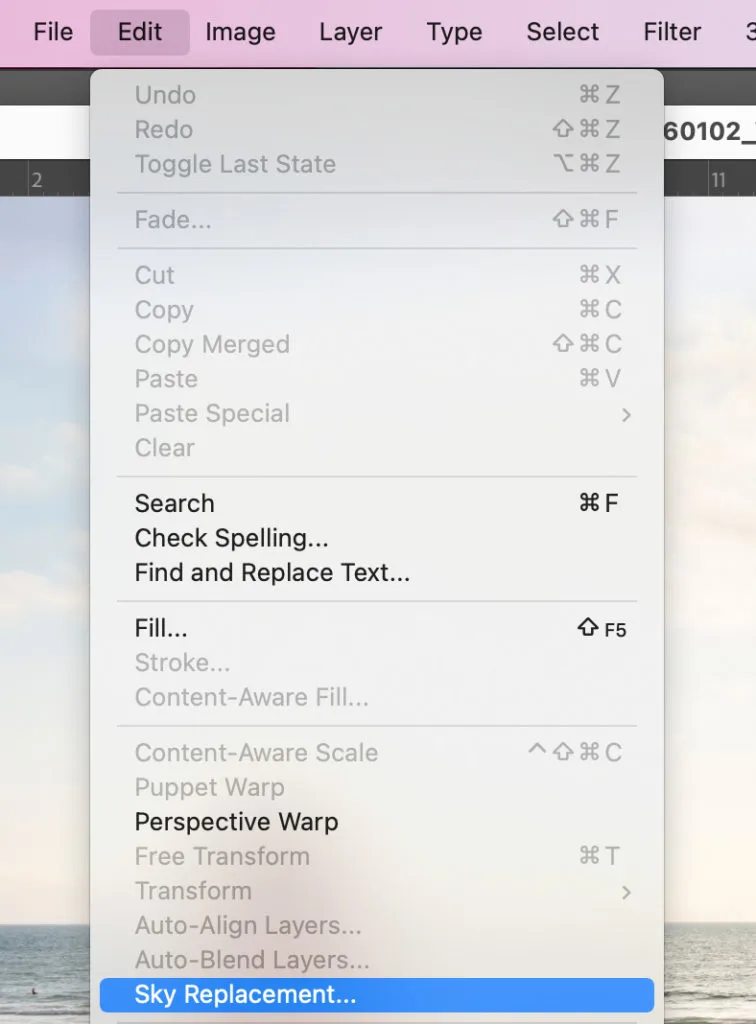Close the open Edit menu
756x1024 pixels.
(x=139, y=32)
